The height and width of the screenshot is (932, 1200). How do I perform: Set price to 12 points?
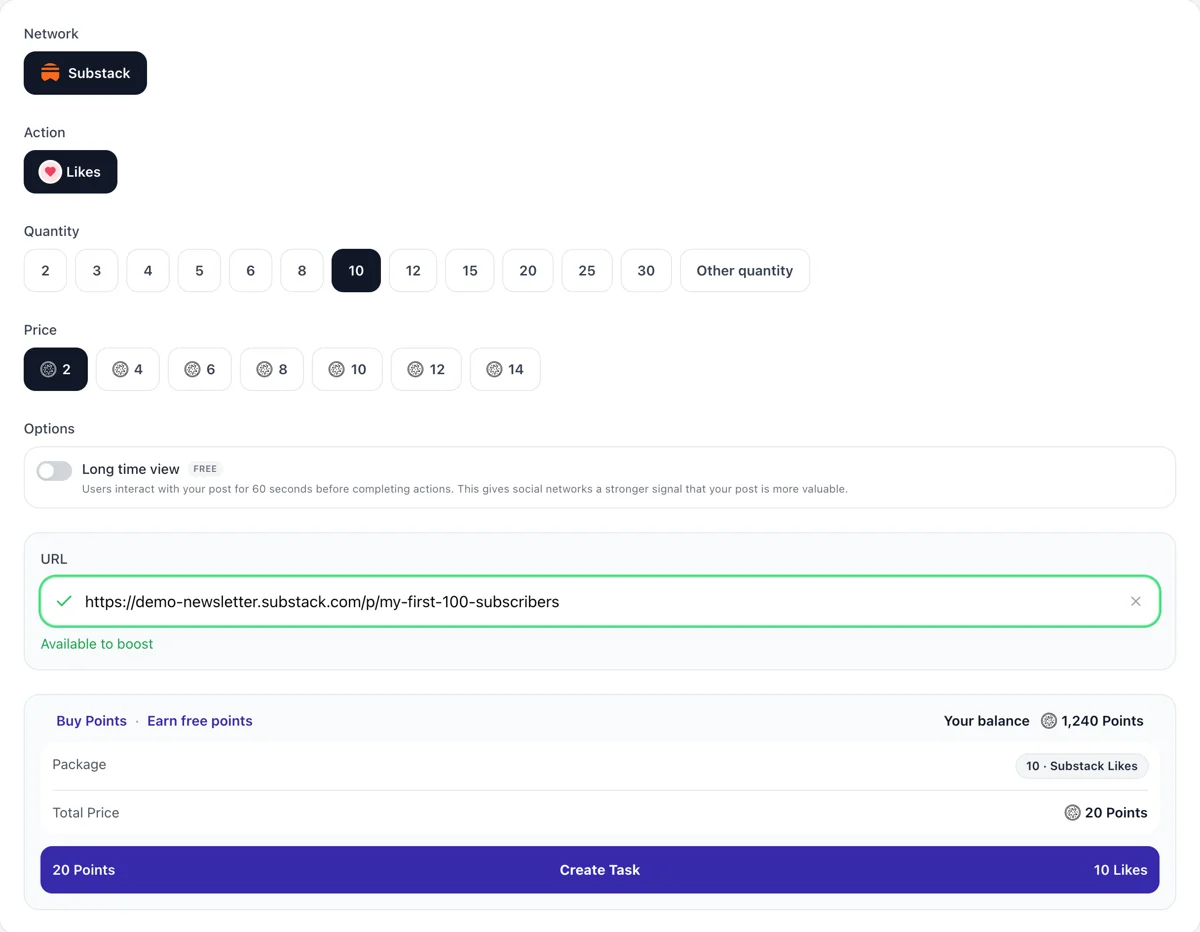(426, 369)
